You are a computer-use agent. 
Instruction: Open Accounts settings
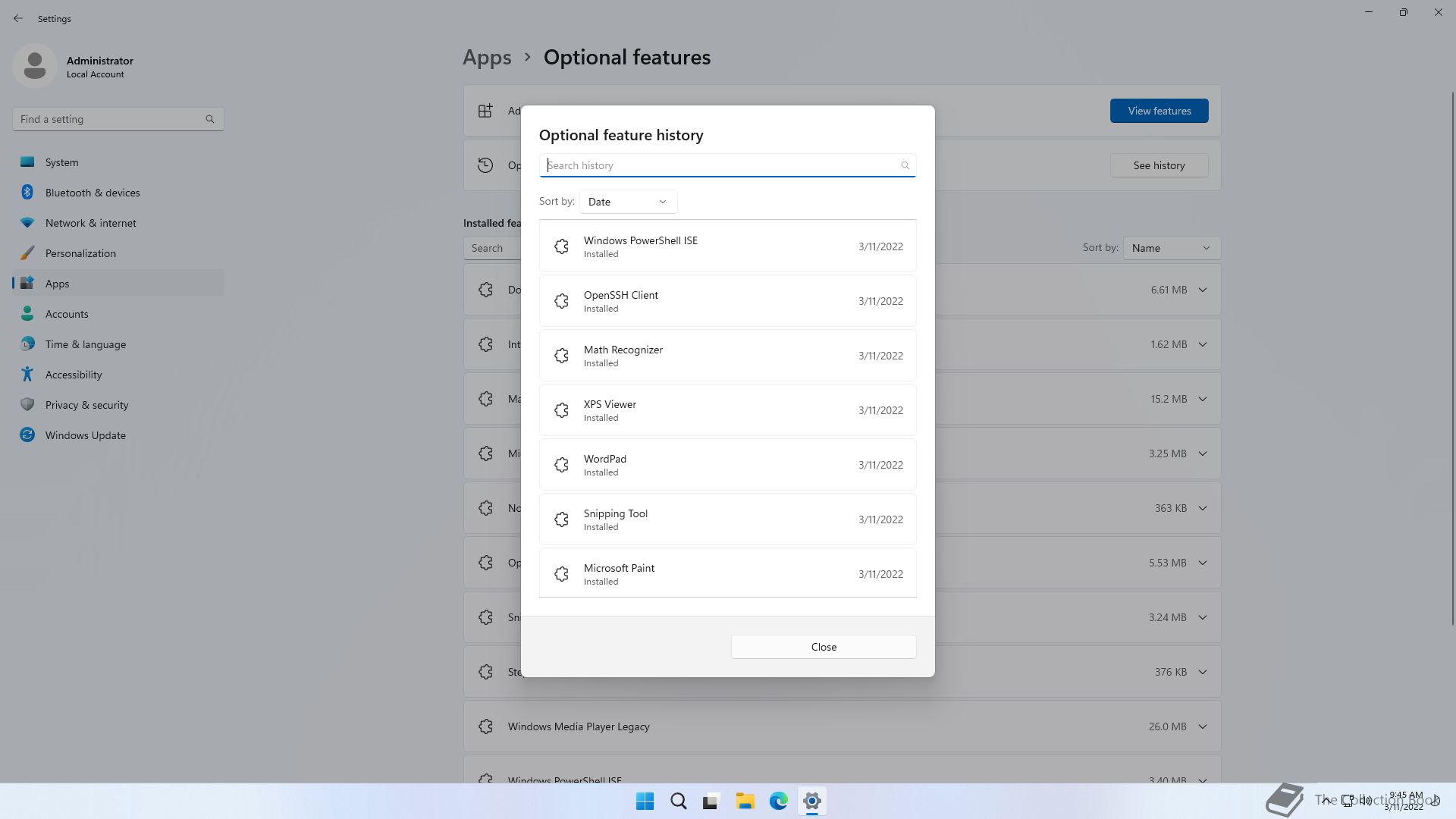[118, 314]
